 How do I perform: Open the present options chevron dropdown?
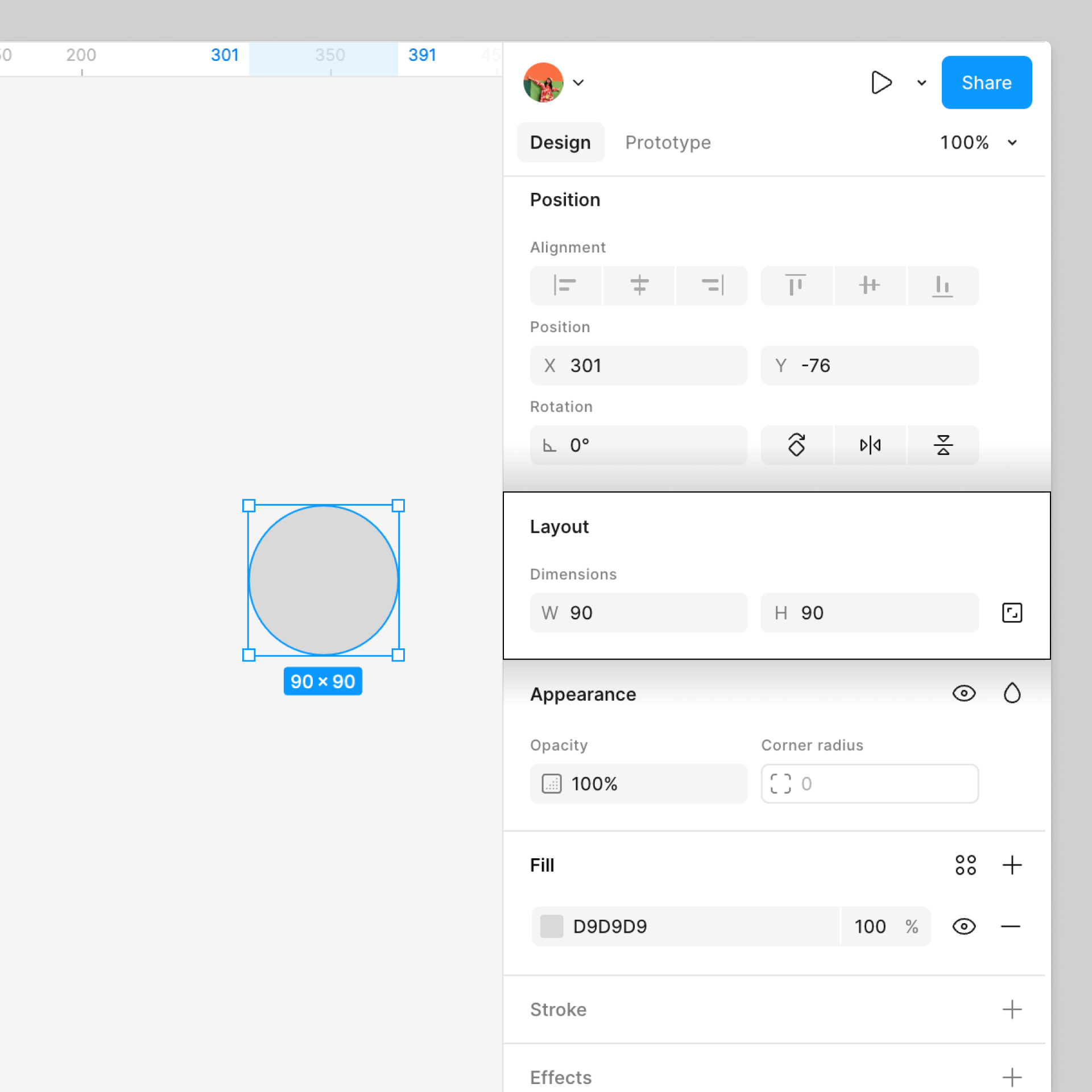(921, 82)
